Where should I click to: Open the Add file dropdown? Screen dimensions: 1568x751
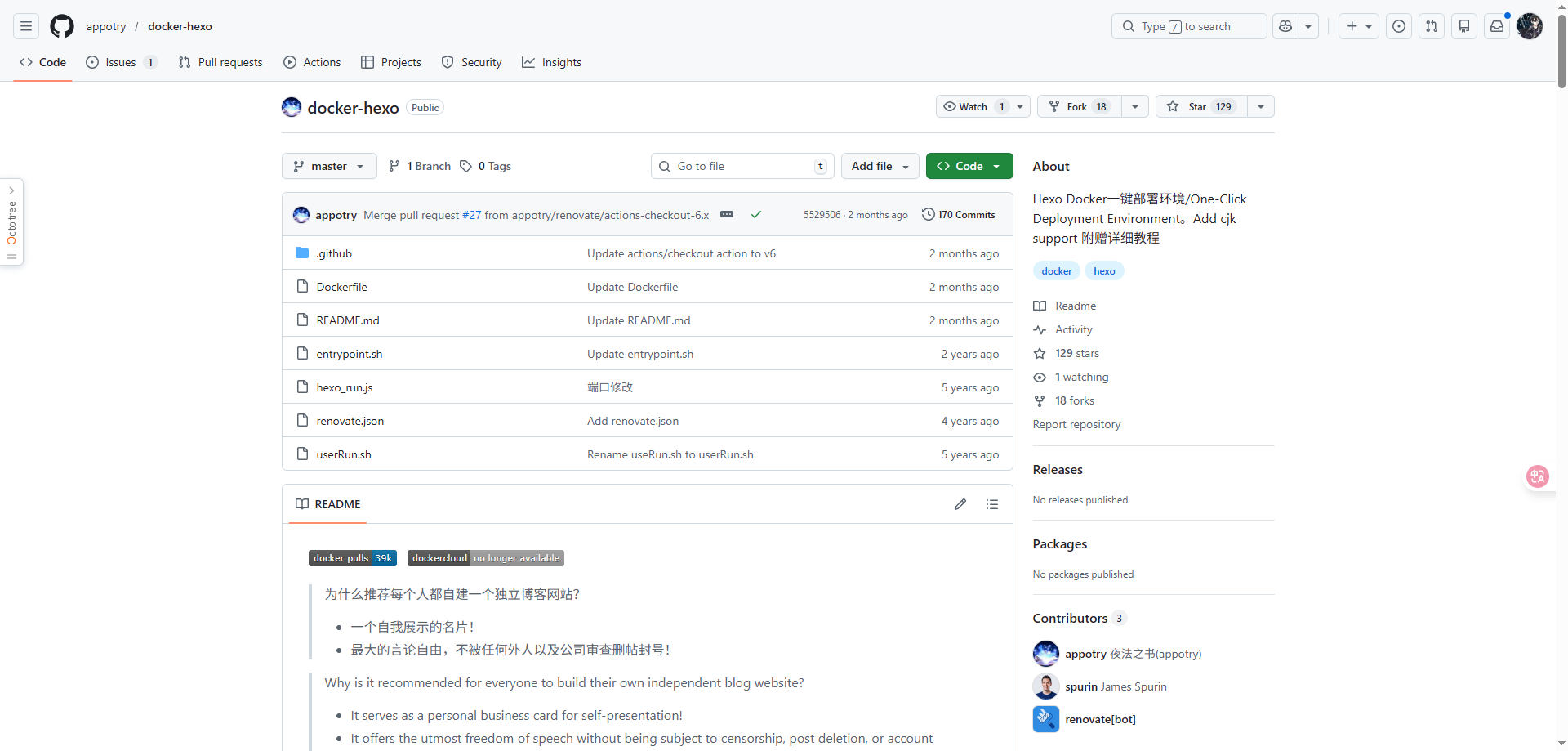point(880,166)
